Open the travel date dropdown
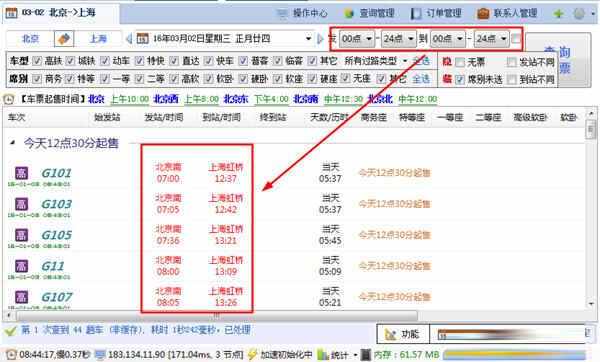This screenshot has height=362, width=600. [x=308, y=39]
